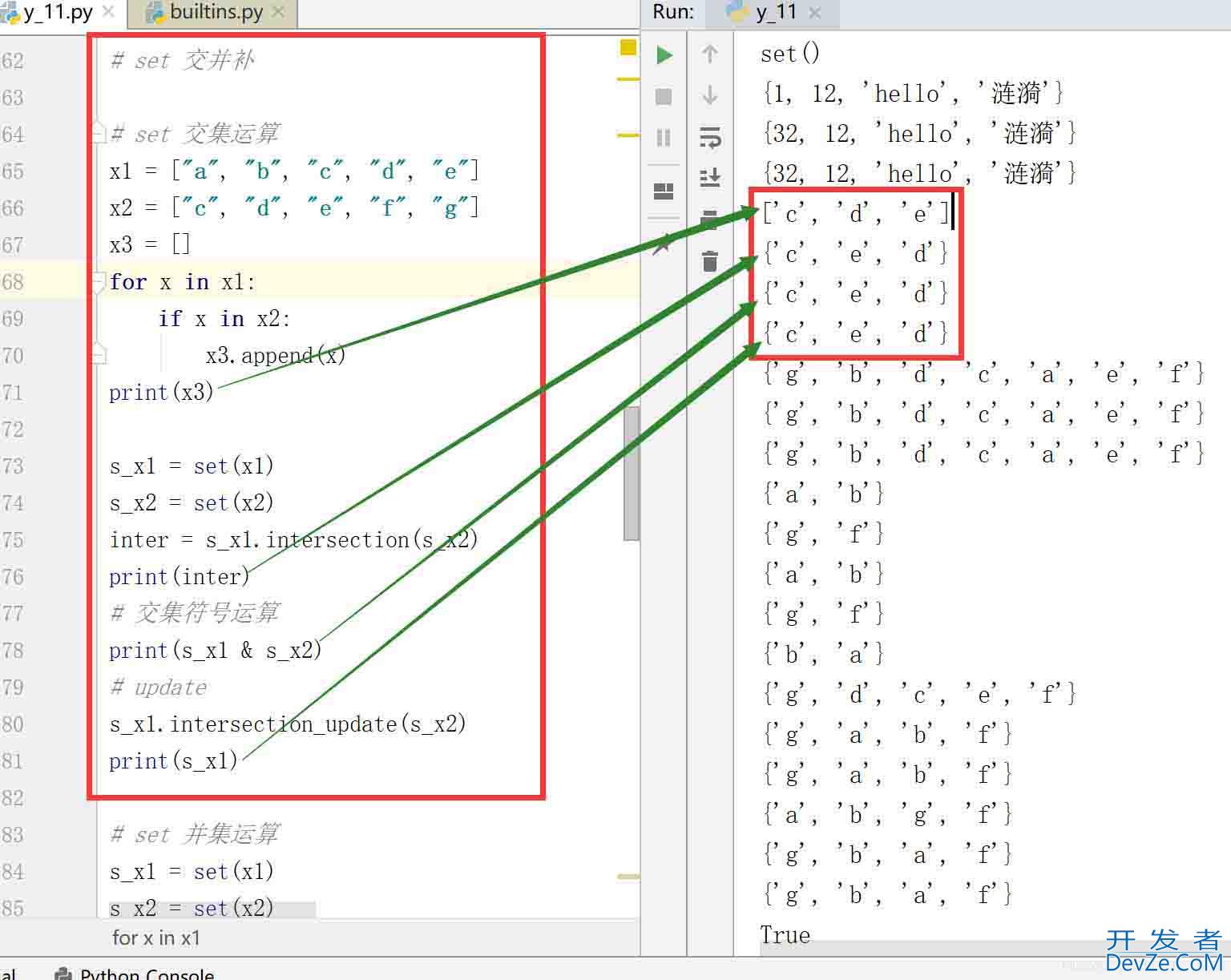
Task: Click the up arrow in the Run toolbar
Action: pyautogui.click(x=709, y=54)
